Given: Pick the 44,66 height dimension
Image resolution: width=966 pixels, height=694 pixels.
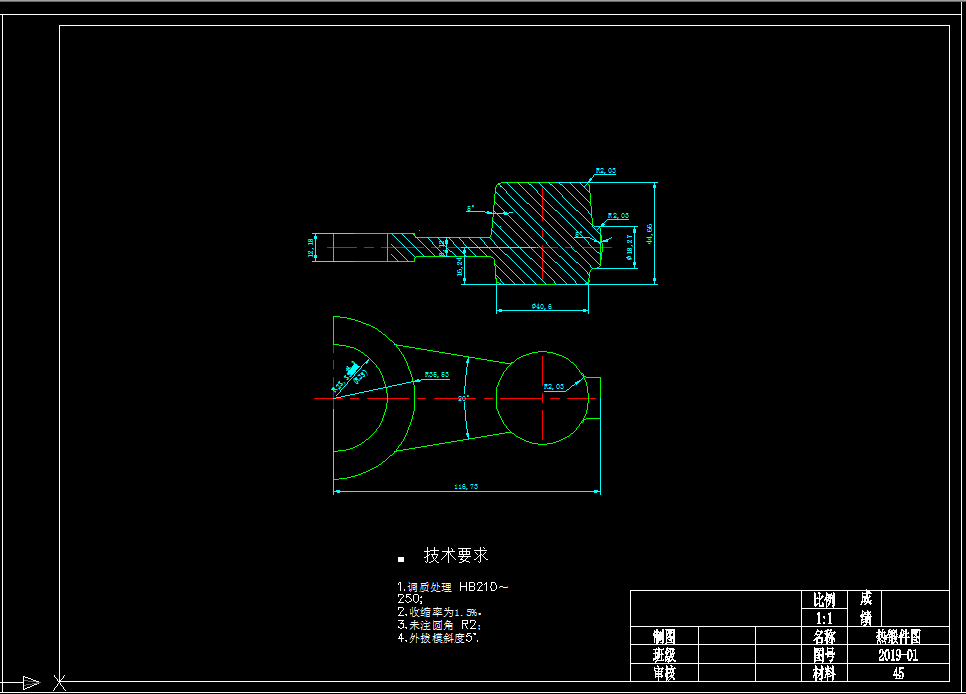Looking at the screenshot, I should (649, 234).
